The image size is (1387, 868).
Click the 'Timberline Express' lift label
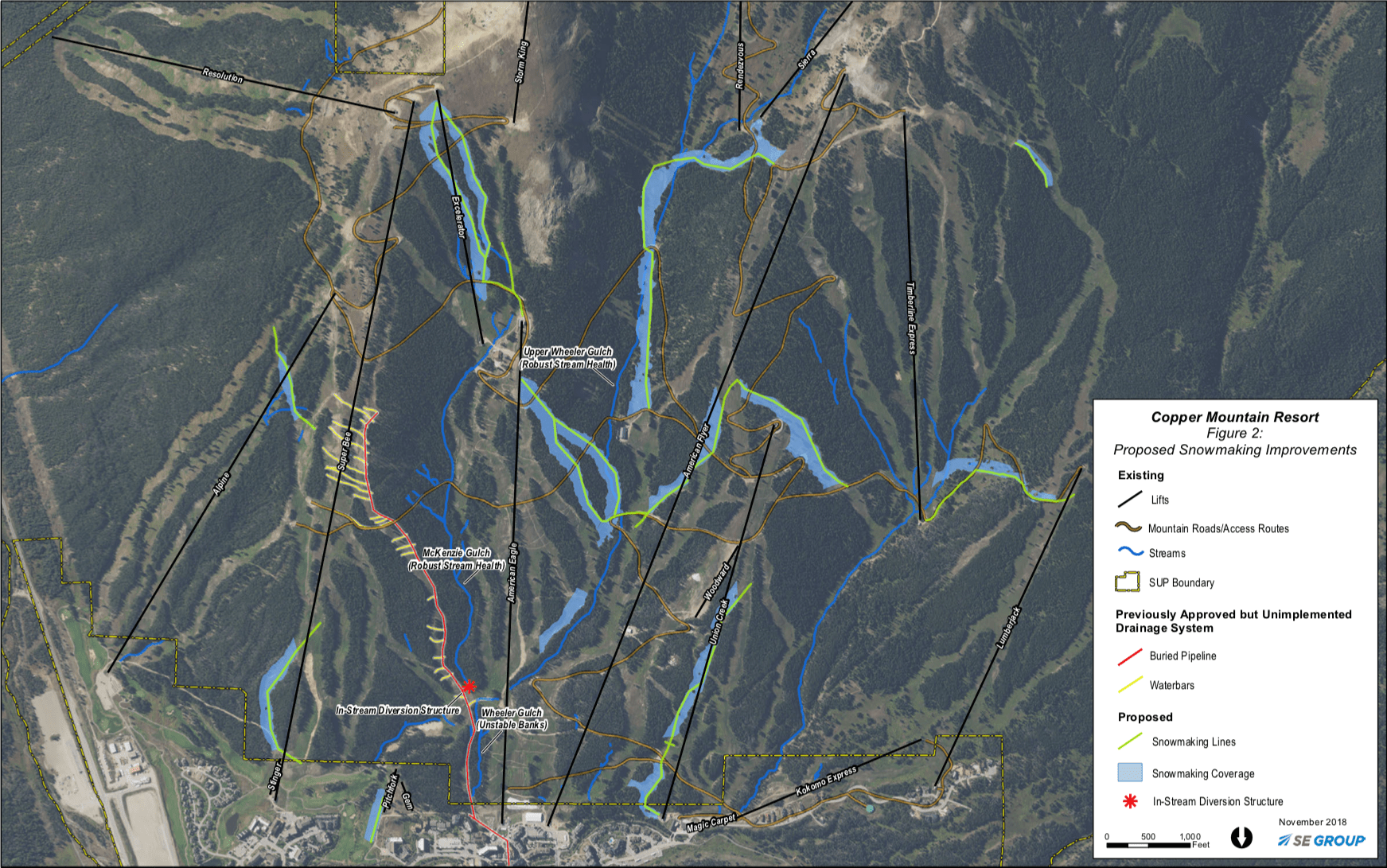click(911, 318)
